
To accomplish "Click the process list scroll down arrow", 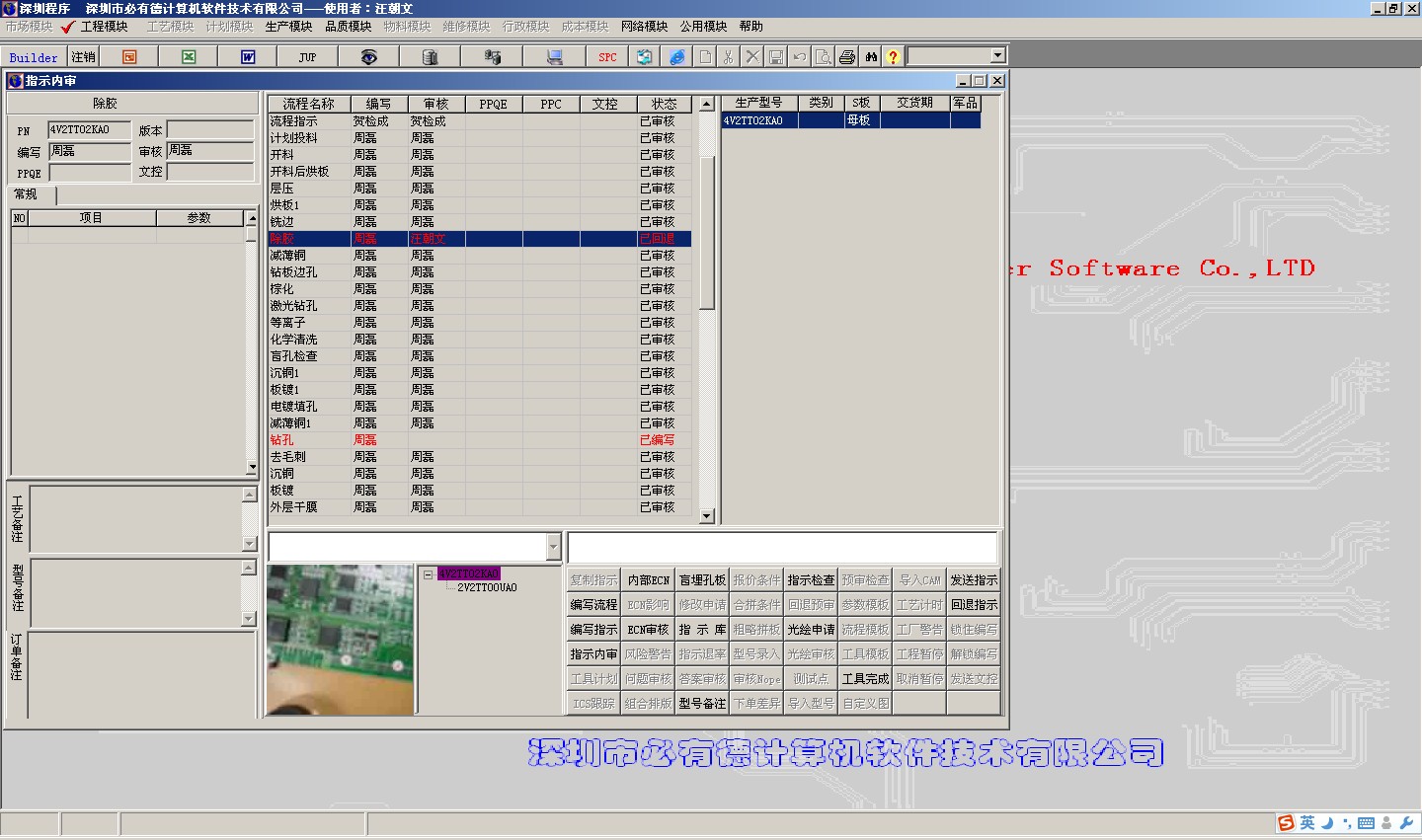I will click(x=706, y=516).
